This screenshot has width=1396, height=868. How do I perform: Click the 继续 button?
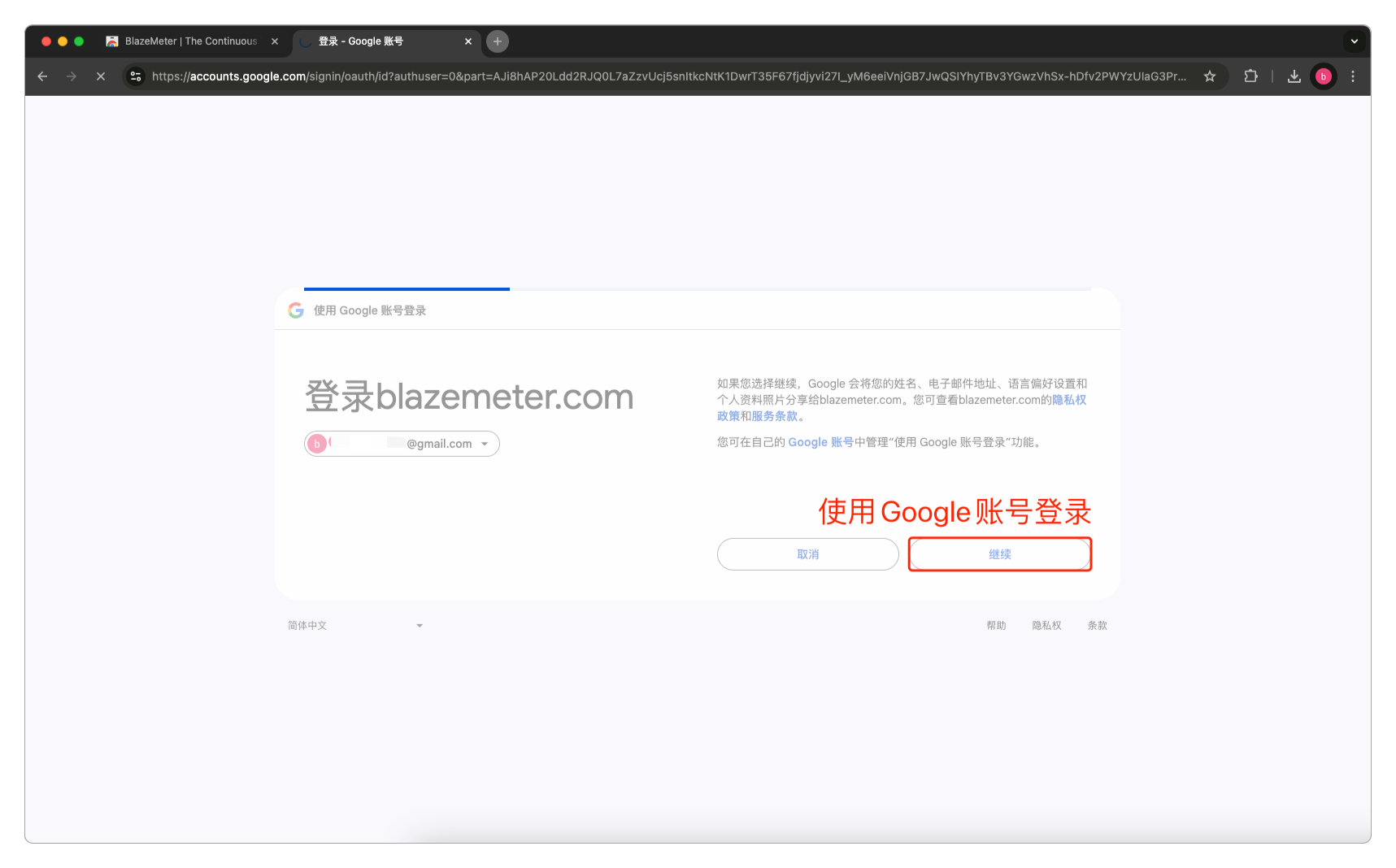click(x=1000, y=554)
